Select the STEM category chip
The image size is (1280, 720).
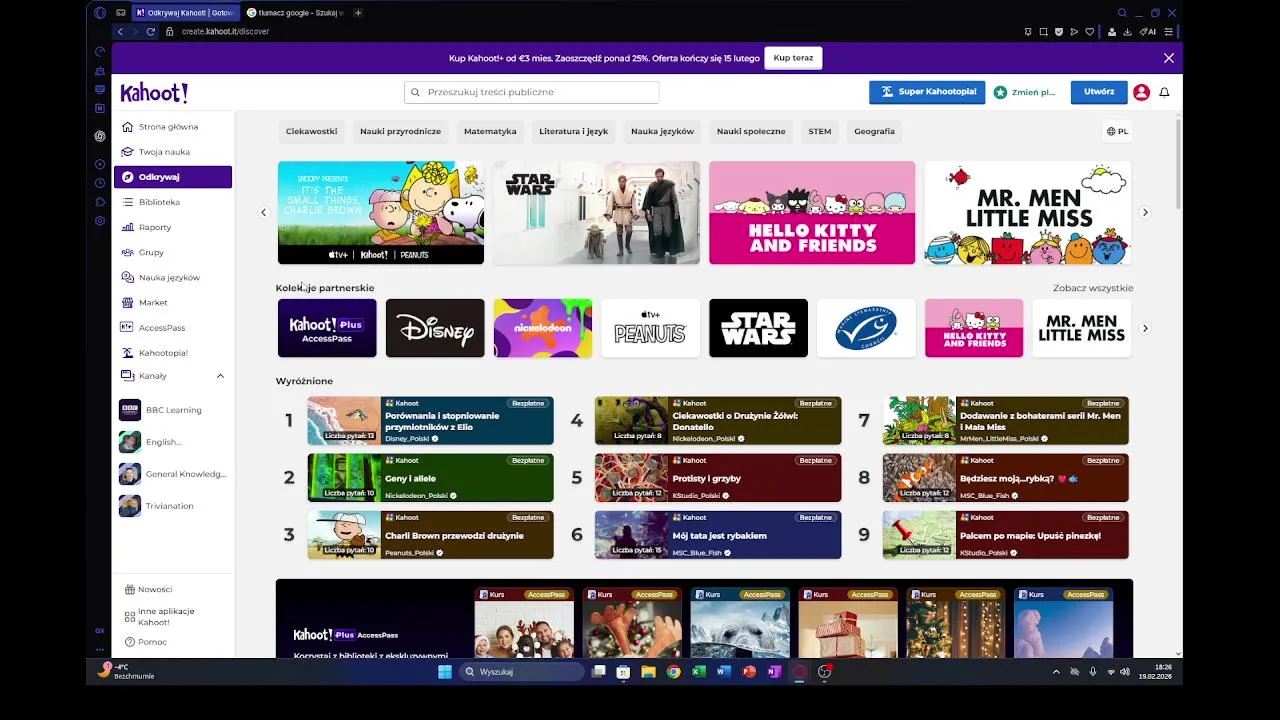click(820, 131)
